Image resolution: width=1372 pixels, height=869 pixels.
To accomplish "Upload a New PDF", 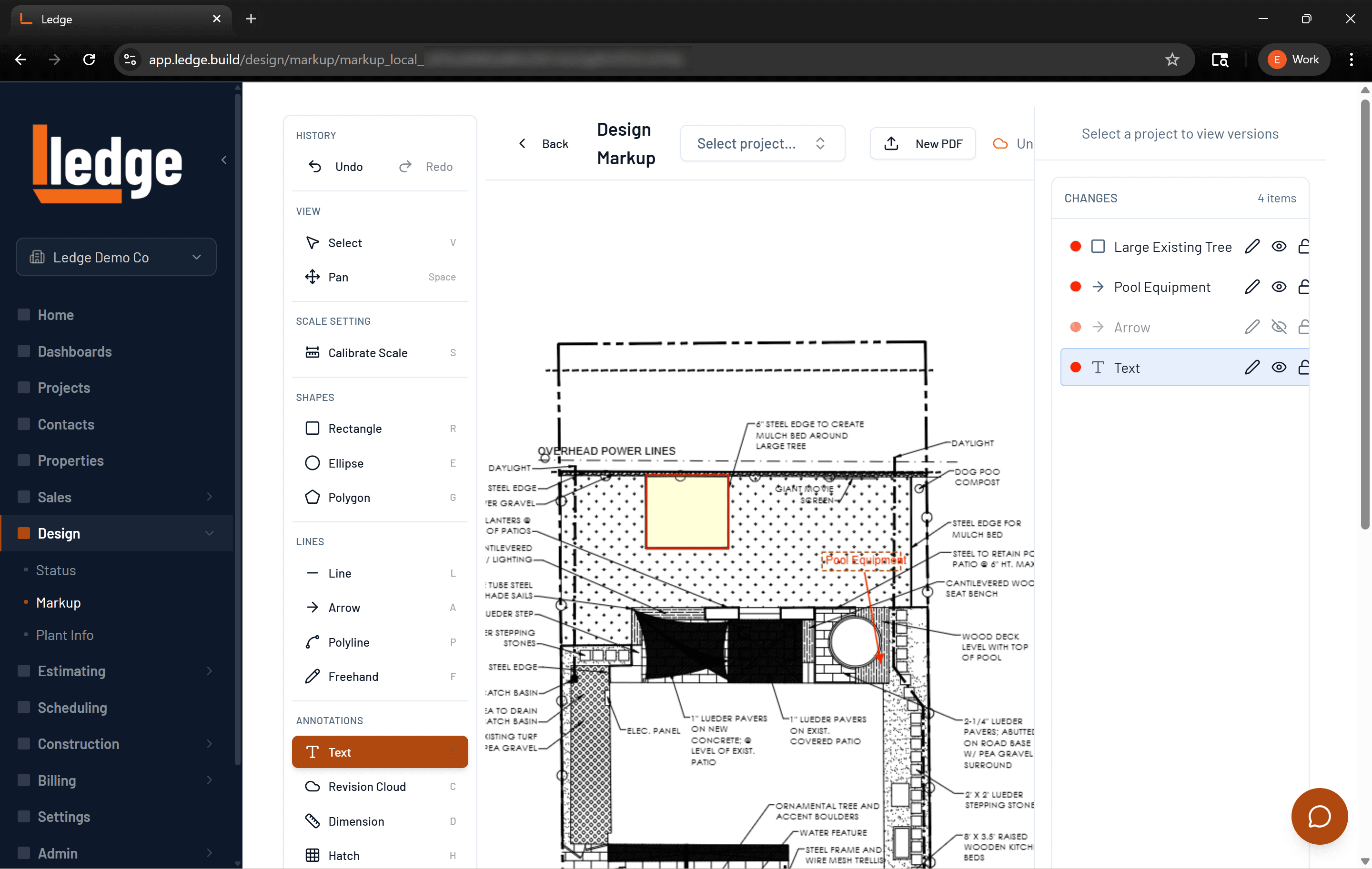I will coord(922,143).
